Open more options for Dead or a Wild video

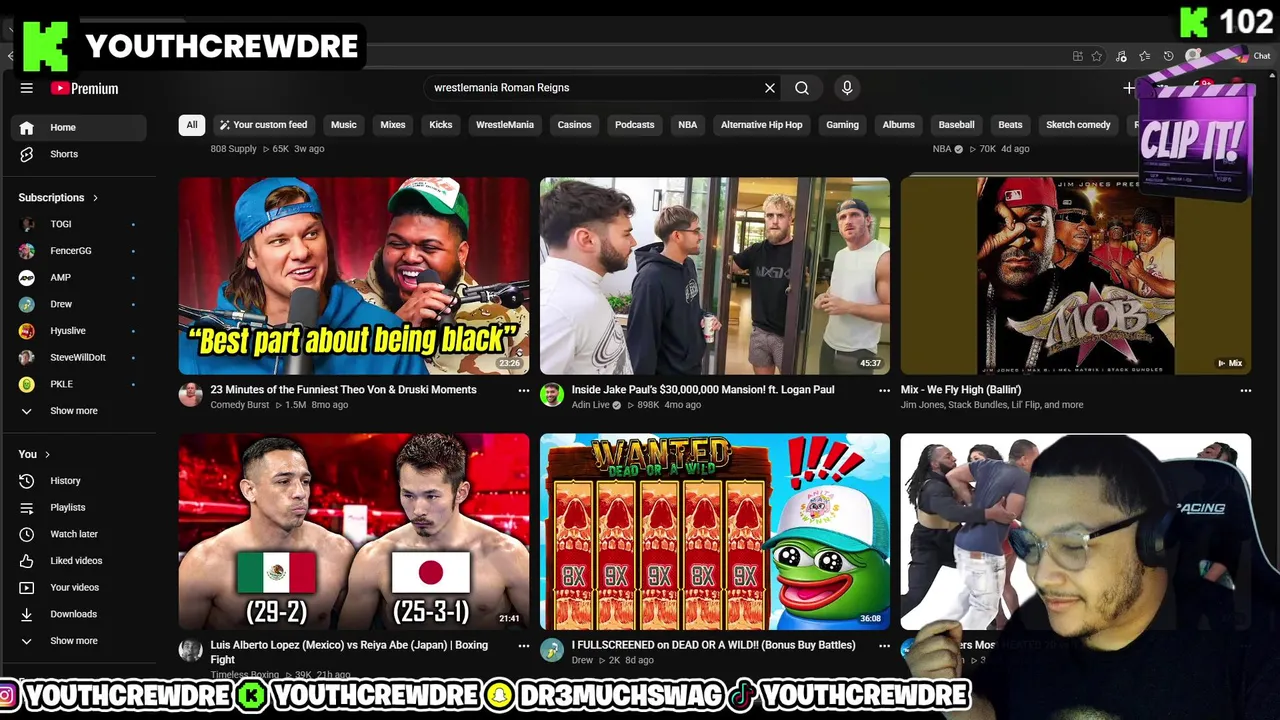tap(884, 646)
